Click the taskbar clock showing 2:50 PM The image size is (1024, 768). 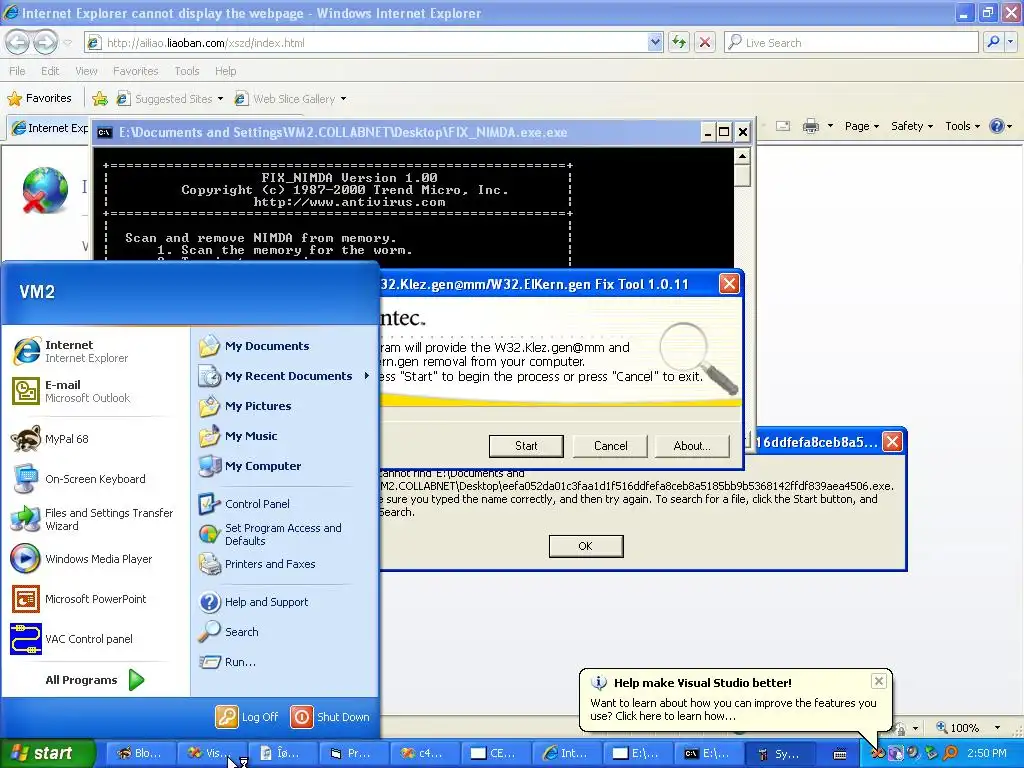tap(987, 754)
